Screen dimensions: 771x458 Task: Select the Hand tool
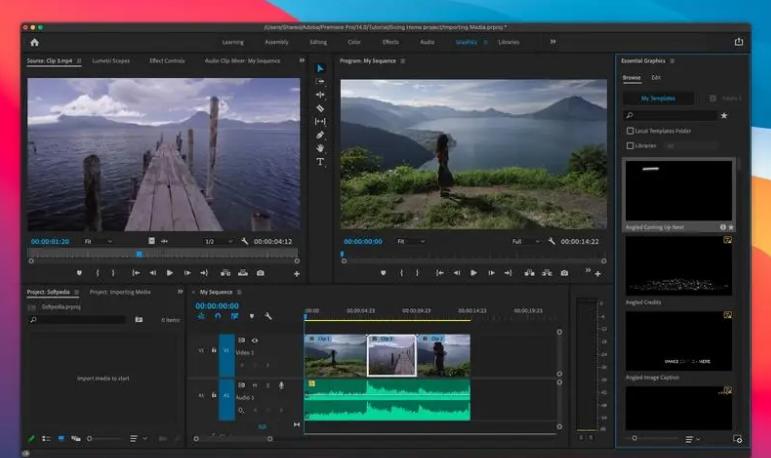click(320, 148)
